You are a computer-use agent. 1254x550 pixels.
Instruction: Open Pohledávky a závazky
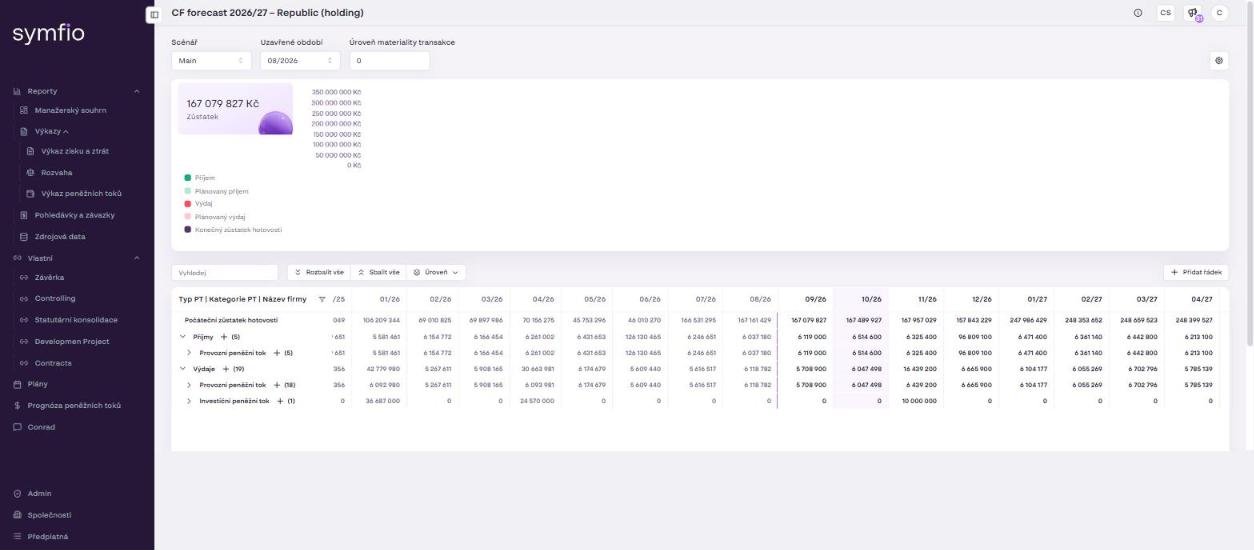coord(74,215)
